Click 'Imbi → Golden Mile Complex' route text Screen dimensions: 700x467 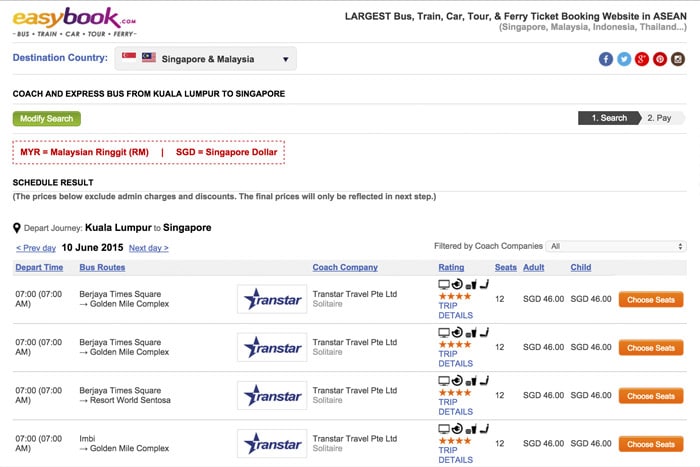124,443
